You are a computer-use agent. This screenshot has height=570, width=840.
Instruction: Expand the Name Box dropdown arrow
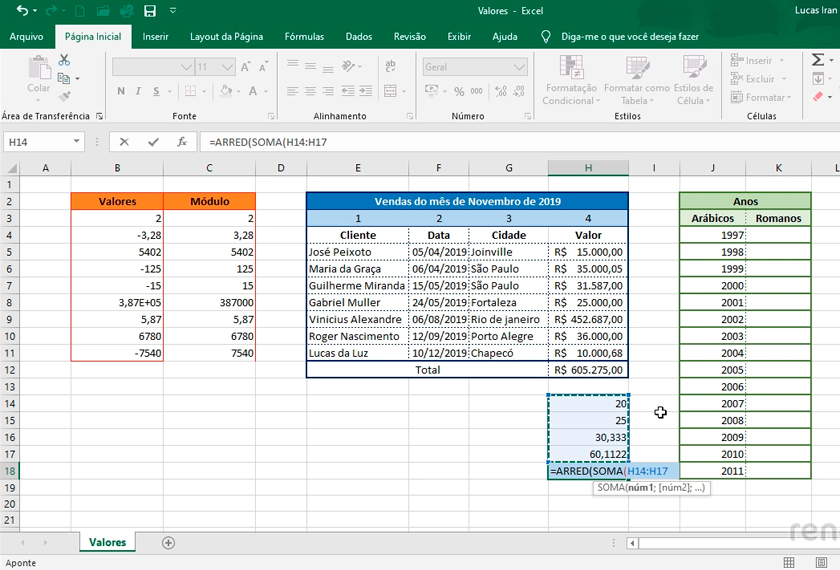tap(76, 142)
